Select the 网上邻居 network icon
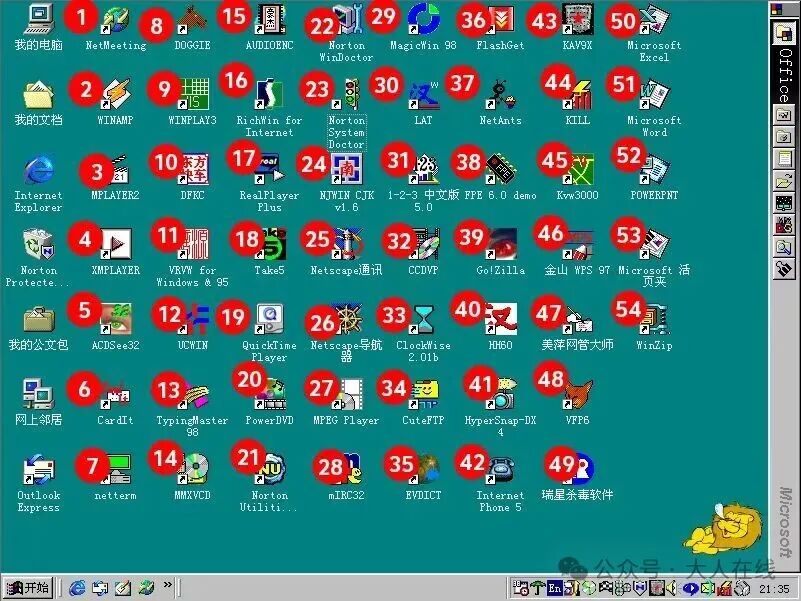The width and height of the screenshot is (801, 601). tap(39, 394)
